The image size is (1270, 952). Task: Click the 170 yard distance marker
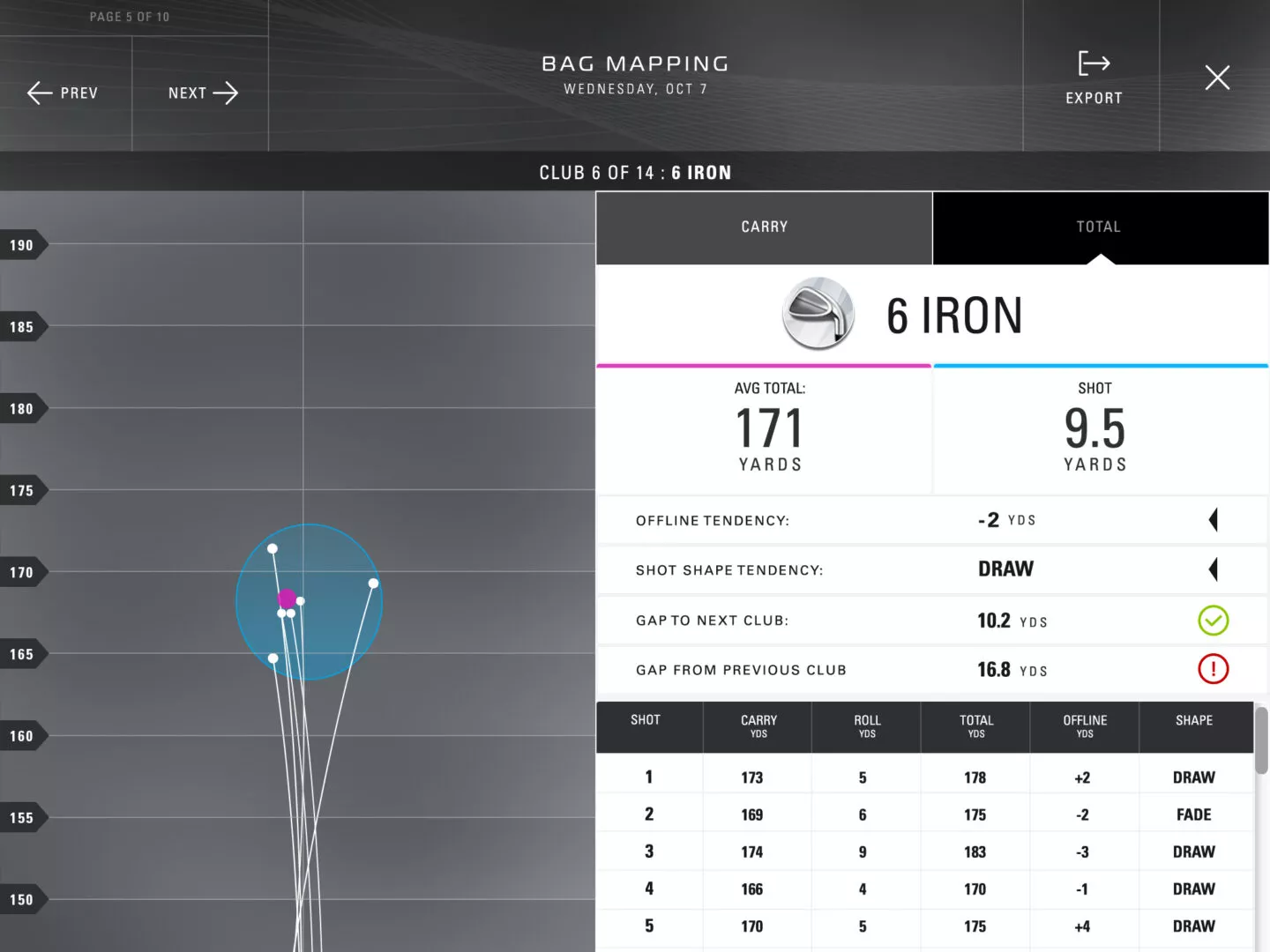tap(22, 573)
